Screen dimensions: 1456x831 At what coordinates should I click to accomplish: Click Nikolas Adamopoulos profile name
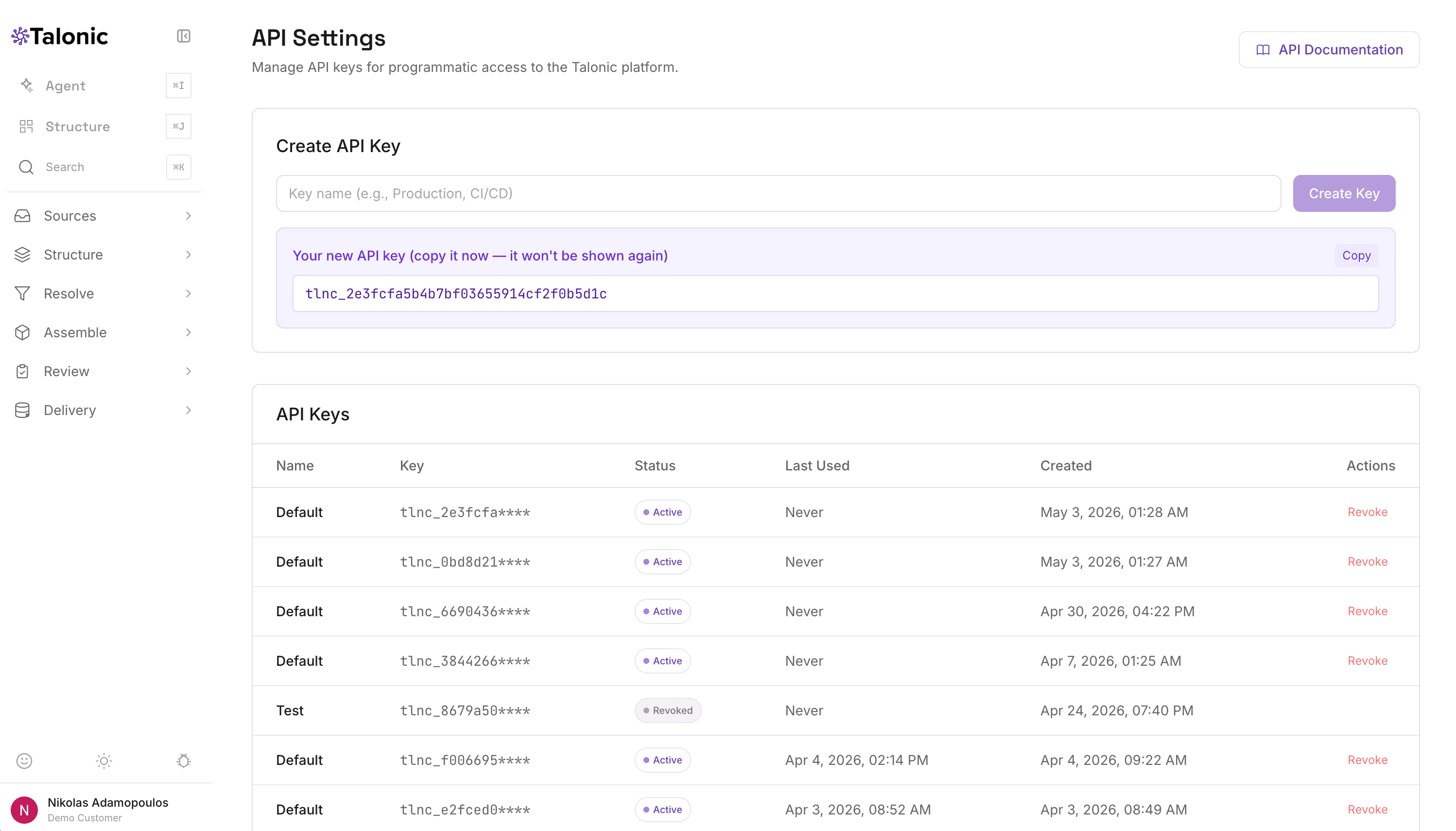108,802
